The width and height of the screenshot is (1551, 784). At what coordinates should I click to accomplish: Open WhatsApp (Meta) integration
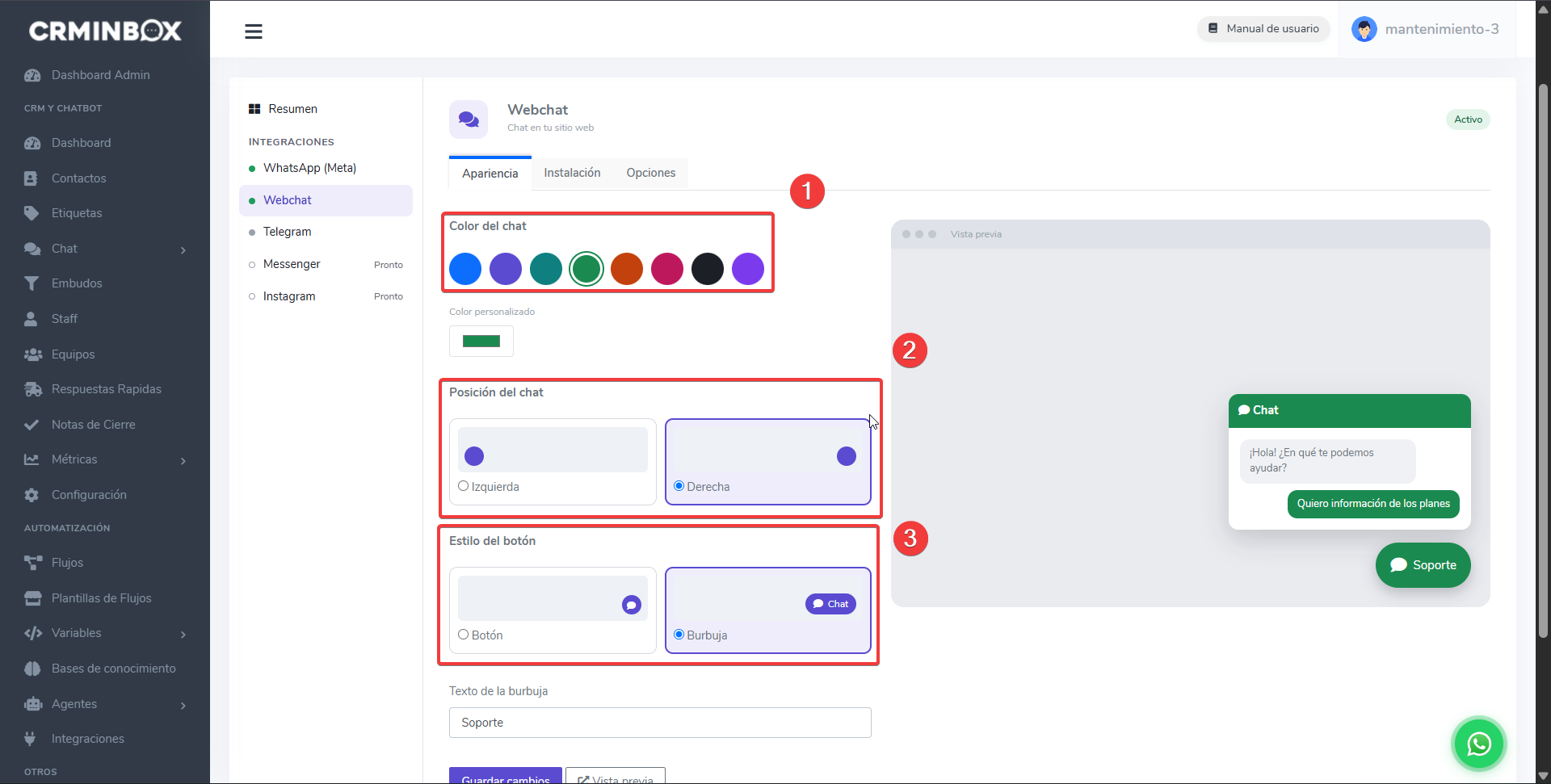point(326,168)
